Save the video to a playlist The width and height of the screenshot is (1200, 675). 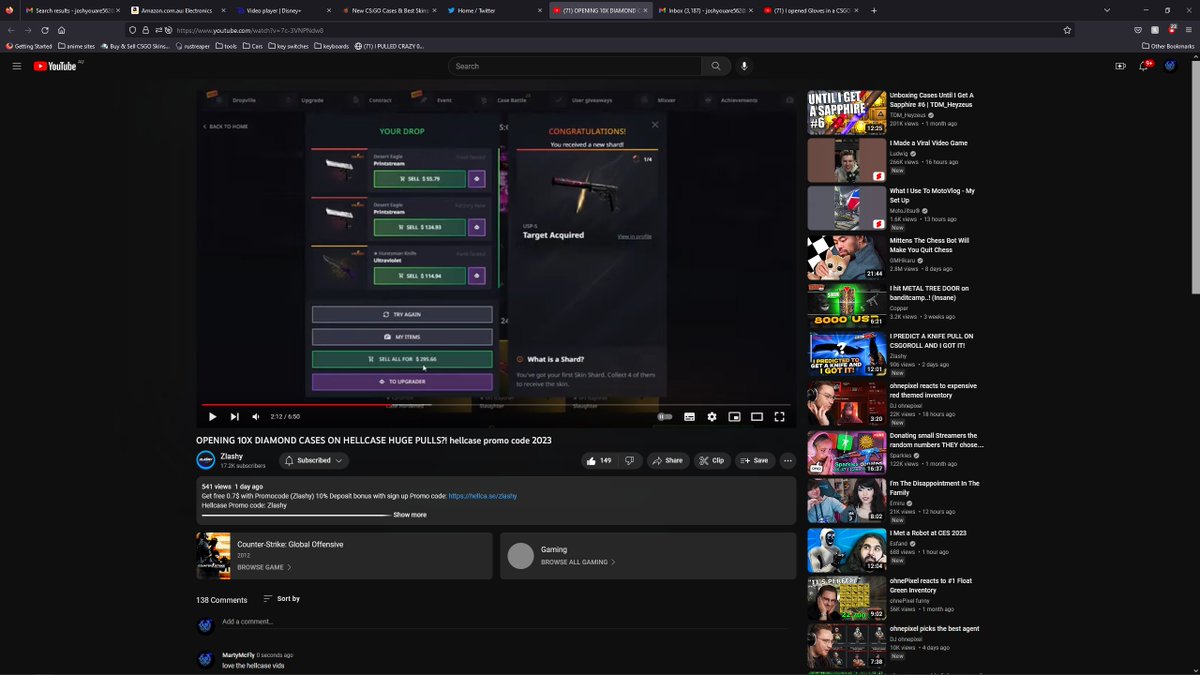(x=755, y=461)
